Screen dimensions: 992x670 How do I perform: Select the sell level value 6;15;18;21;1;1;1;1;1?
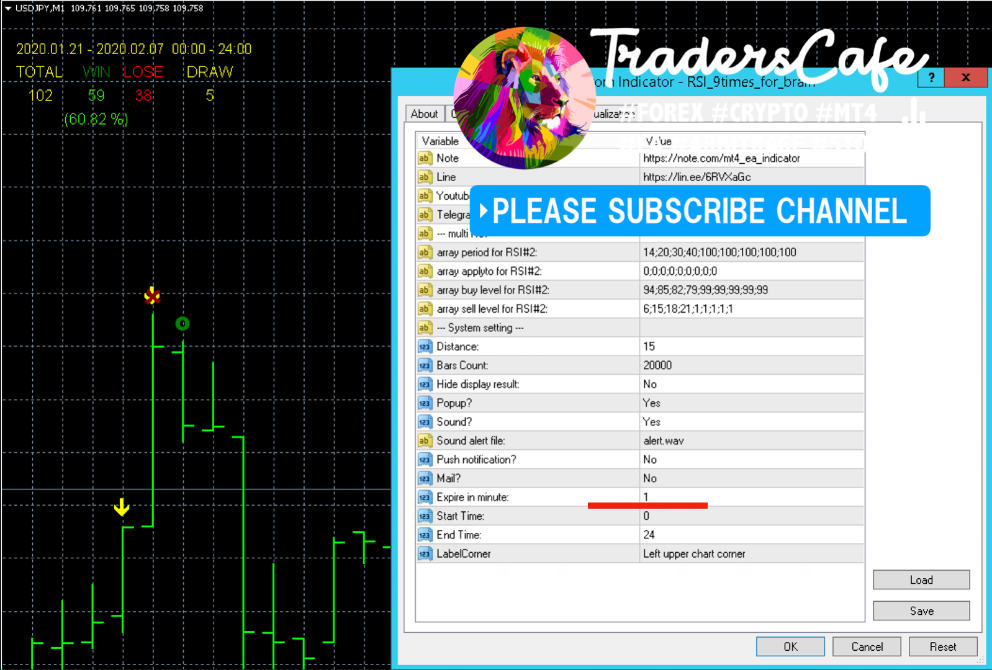tap(688, 309)
